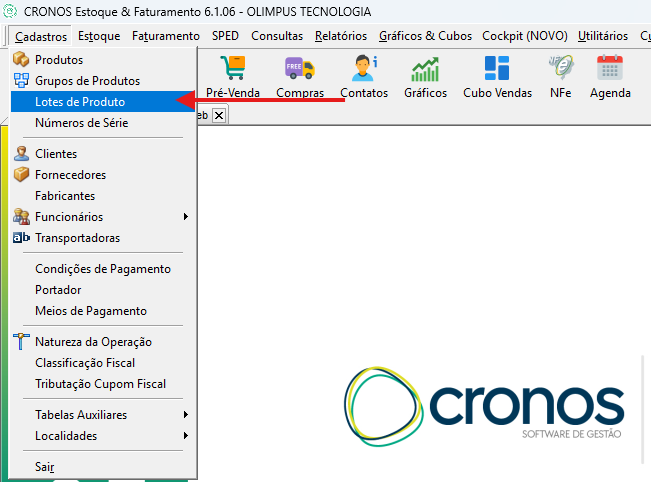The height and width of the screenshot is (482, 651).
Task: Expand the Funcionários submenu arrow
Action: [x=186, y=217]
